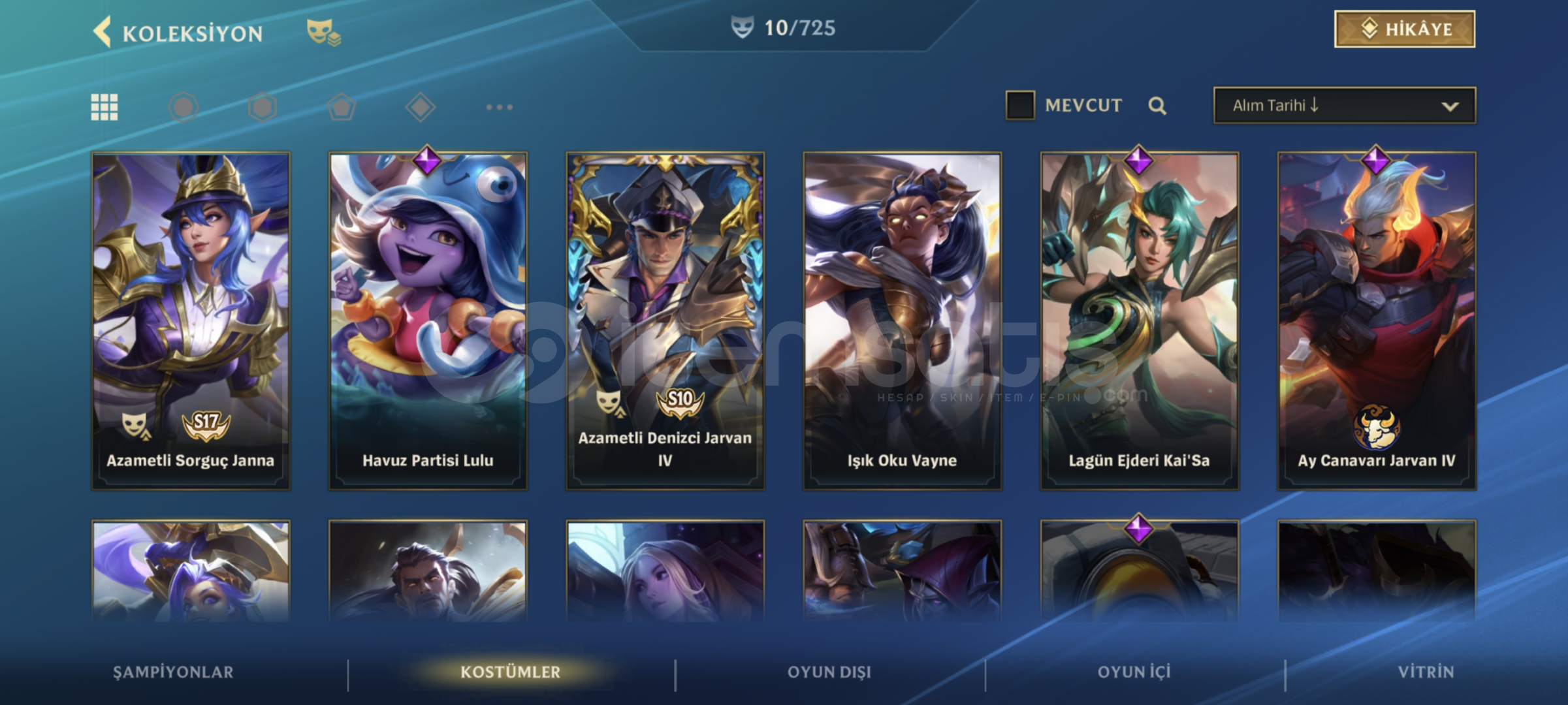Select the diamond rarity filter icon

(421, 107)
